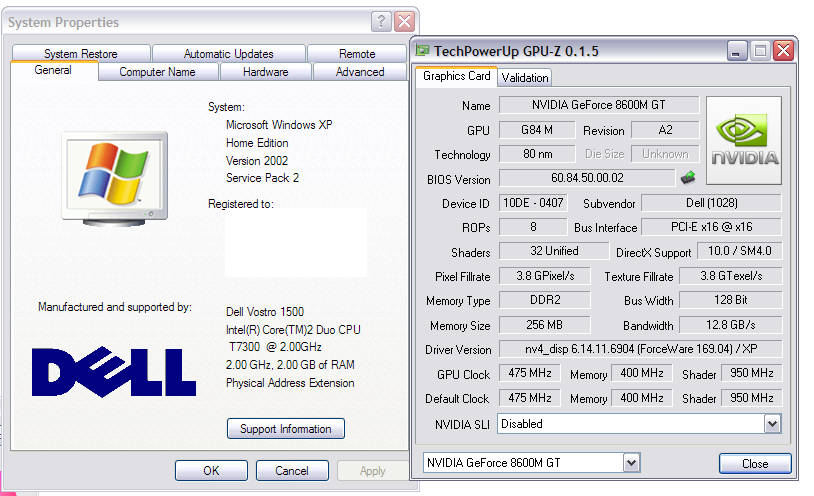Select the Graphics Card tab in GPU-Z

(456, 76)
